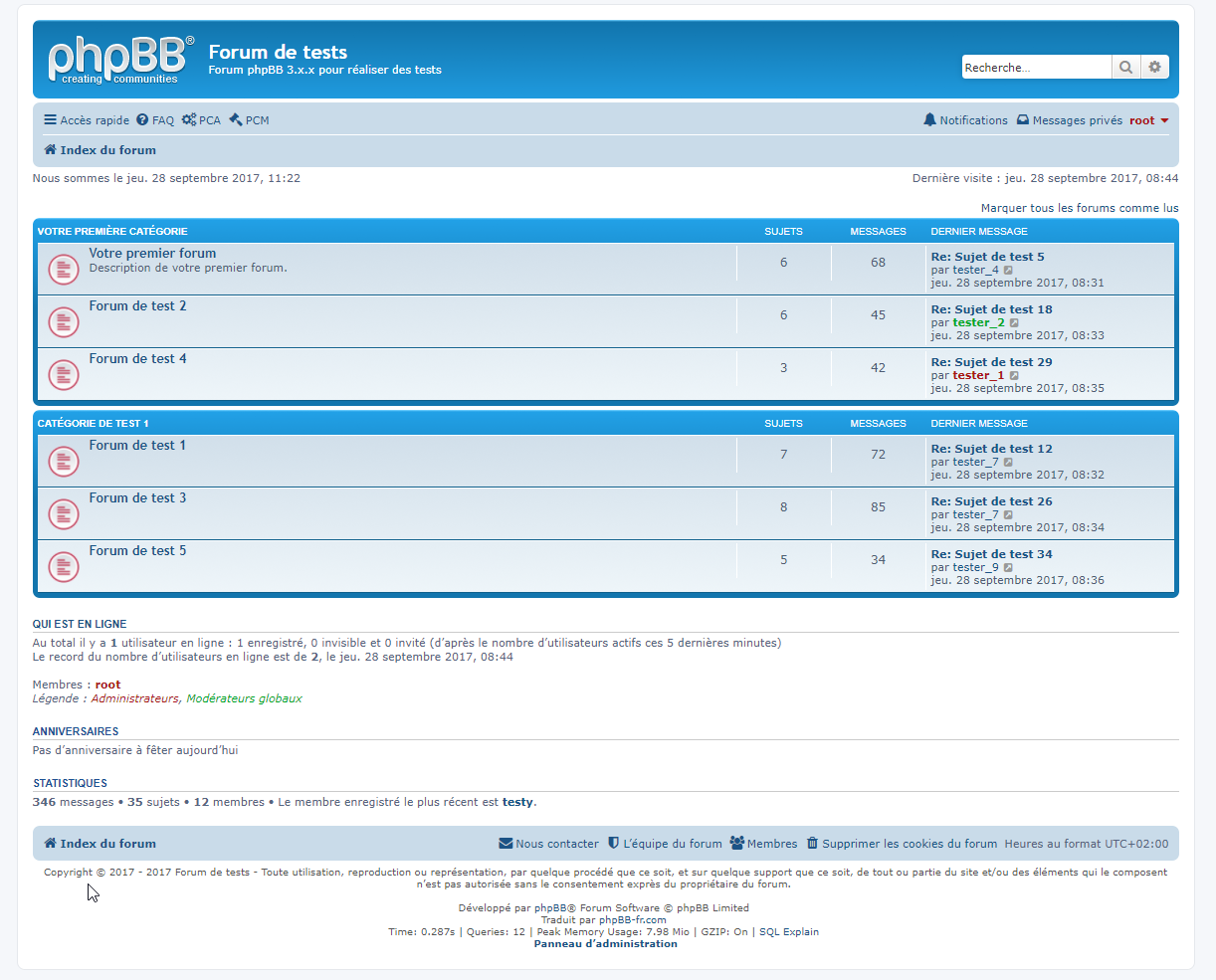The image size is (1216, 980).
Task: Open Messages privés inbox
Action: [x=1069, y=120]
